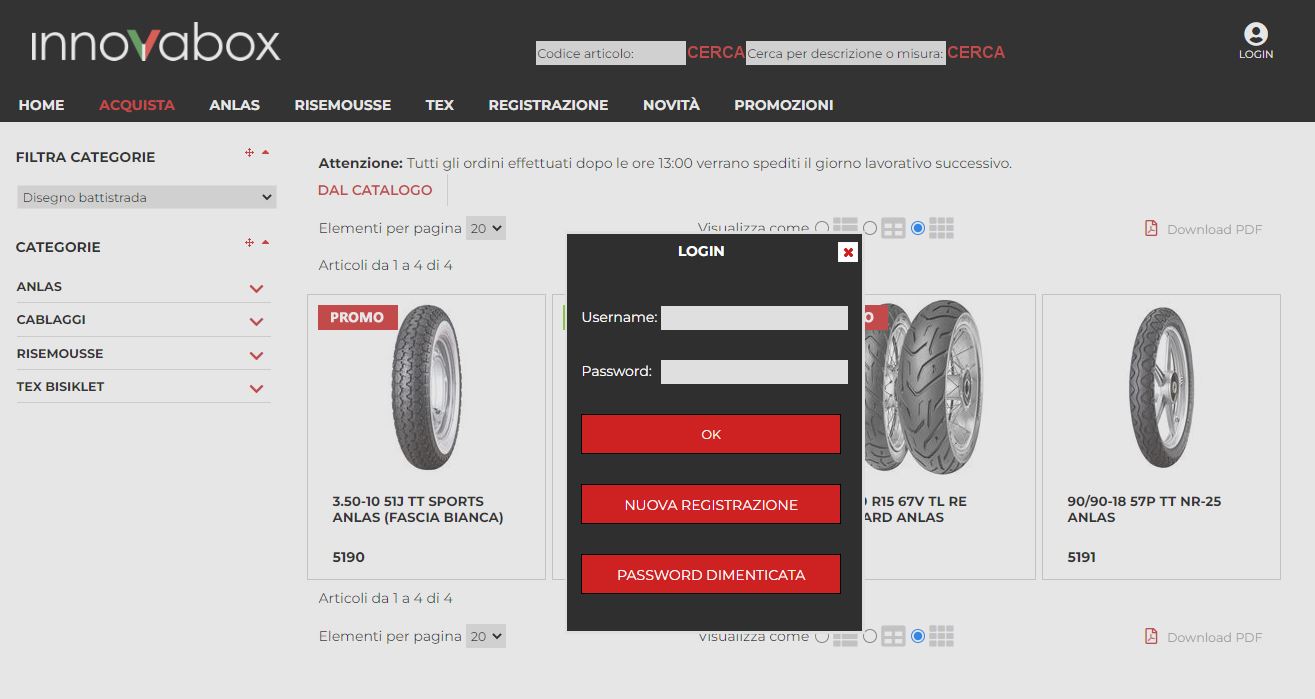
Task: Open the NOVITÀ menu item
Action: coord(671,105)
